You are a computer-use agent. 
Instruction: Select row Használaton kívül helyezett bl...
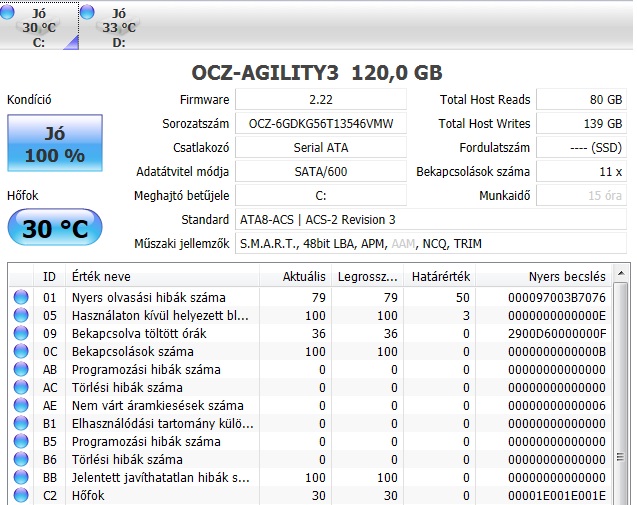click(x=310, y=315)
